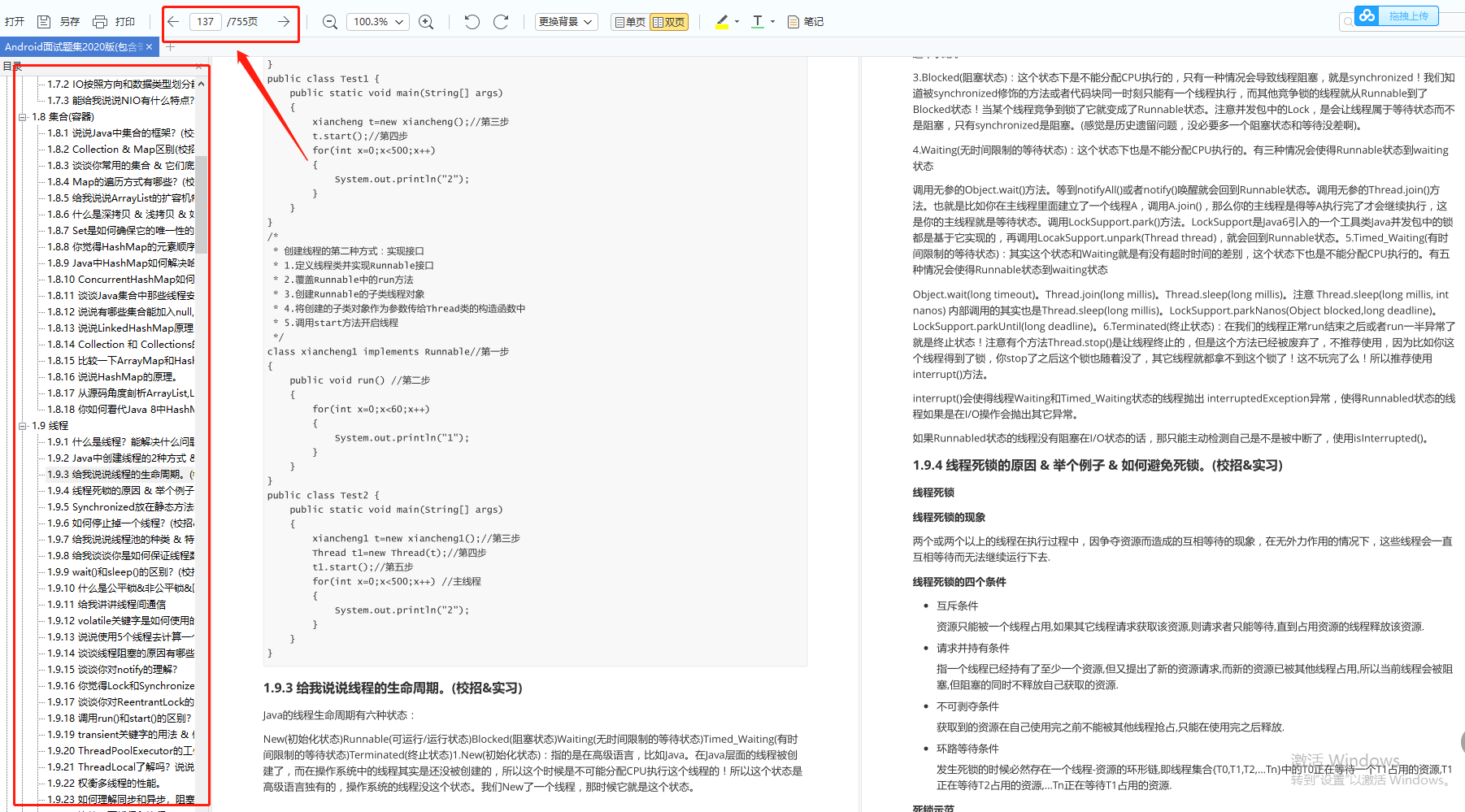The width and height of the screenshot is (1465, 812).
Task: Open outline item 1.8.10 ConcurrentHashMap如何
Action: pos(120,280)
